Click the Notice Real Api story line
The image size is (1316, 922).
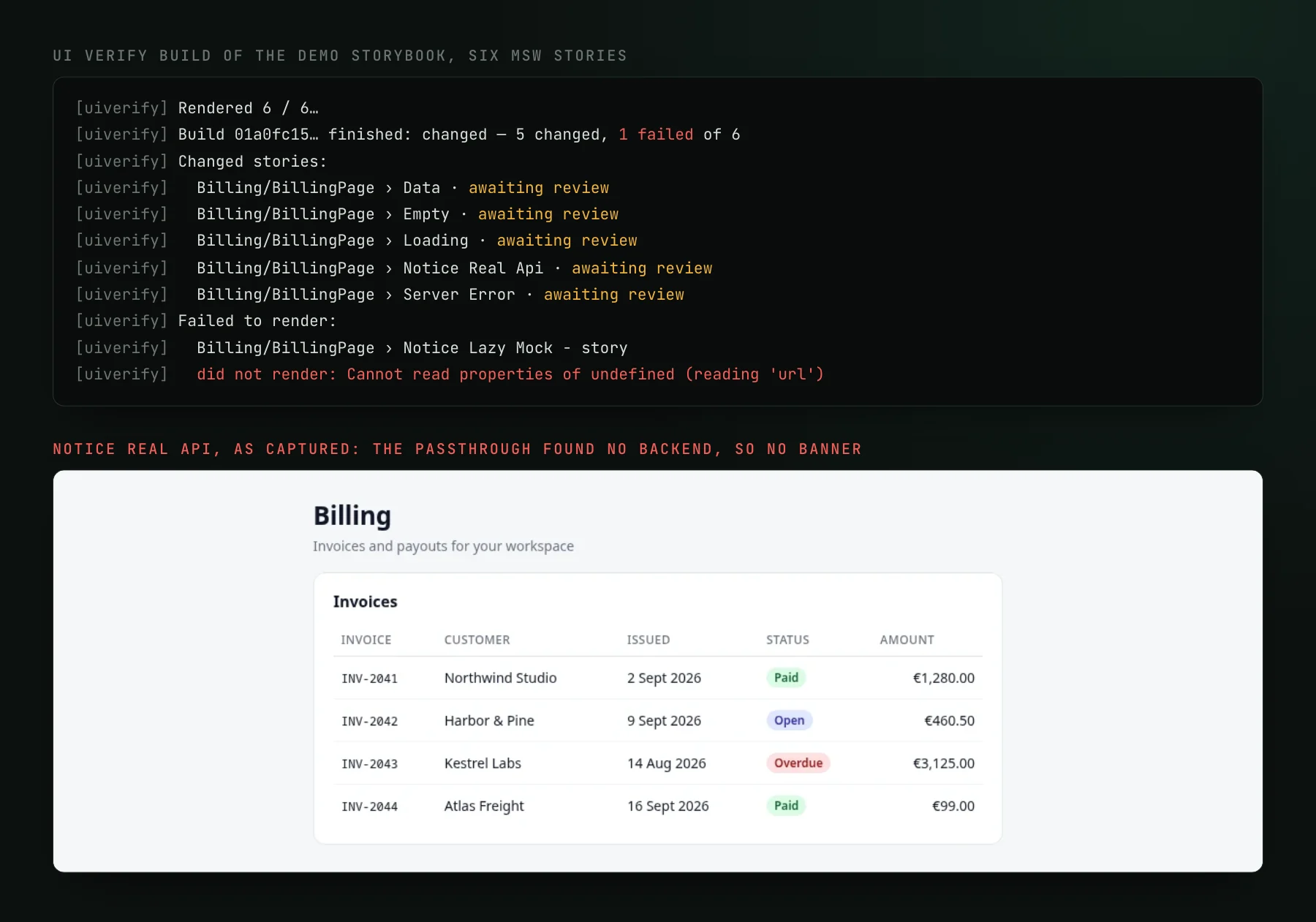coord(394,268)
